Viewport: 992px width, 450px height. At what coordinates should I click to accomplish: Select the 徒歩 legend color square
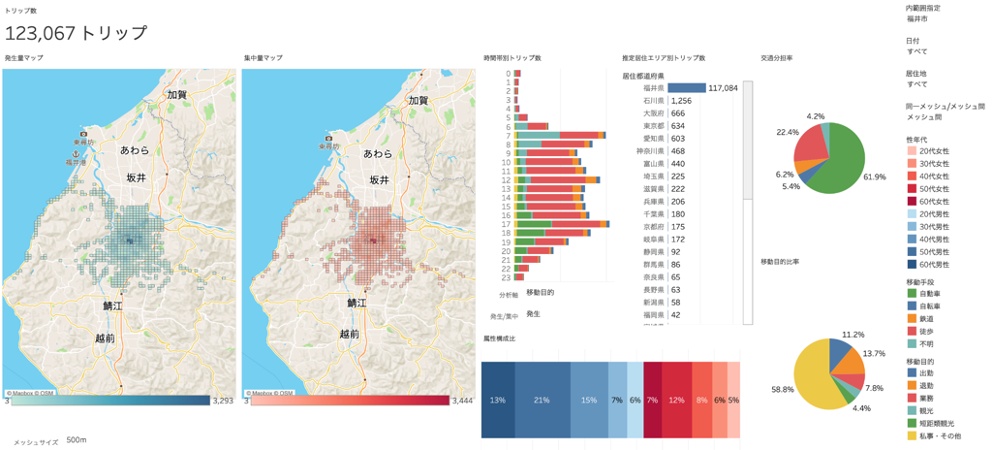[912, 330]
